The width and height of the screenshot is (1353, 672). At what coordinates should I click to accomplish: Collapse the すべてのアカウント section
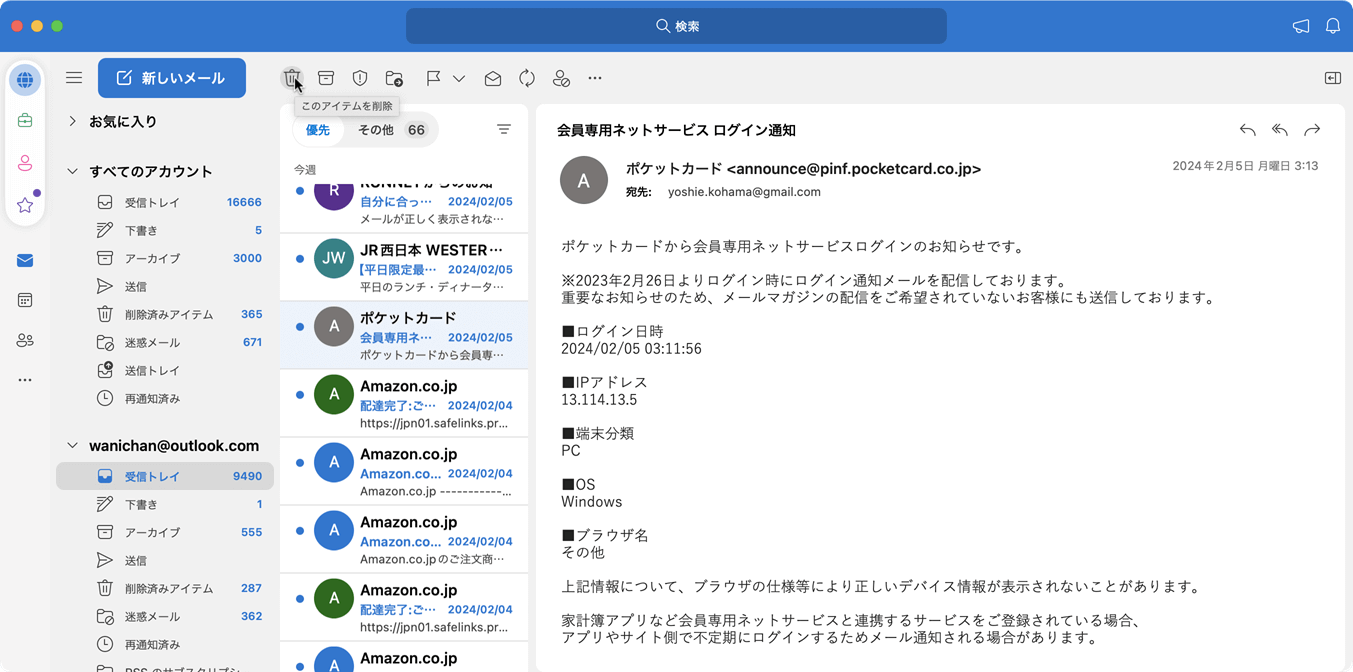tap(72, 171)
